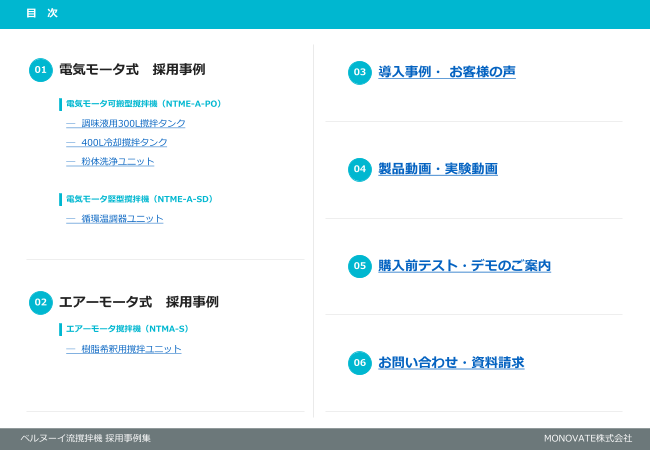
Task: Click the 05 number badge
Action: point(360,266)
